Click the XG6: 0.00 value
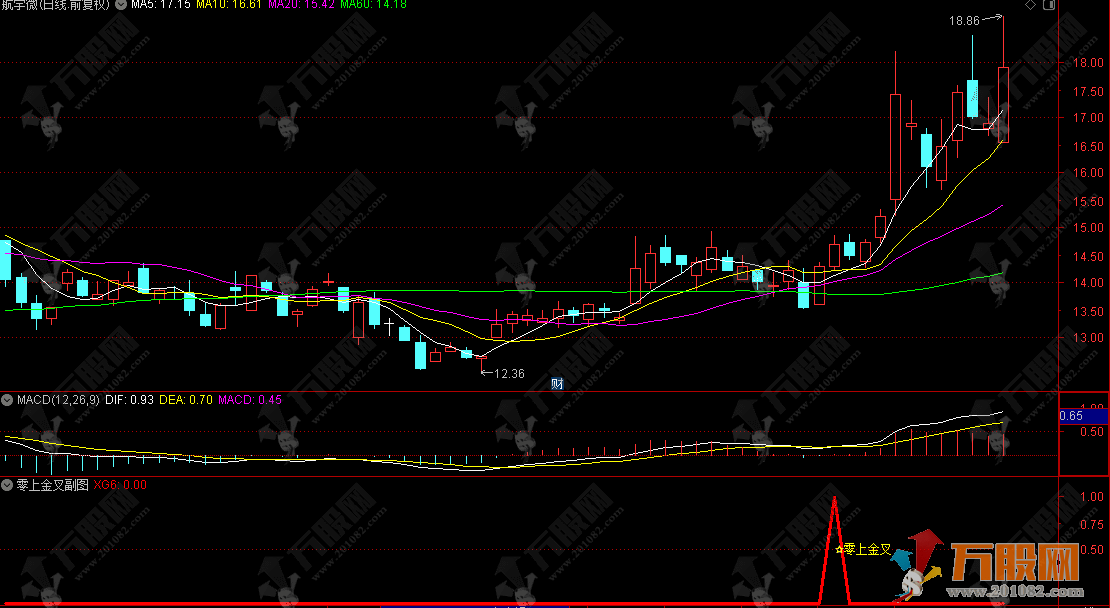The height and width of the screenshot is (608, 1110). 120,485
